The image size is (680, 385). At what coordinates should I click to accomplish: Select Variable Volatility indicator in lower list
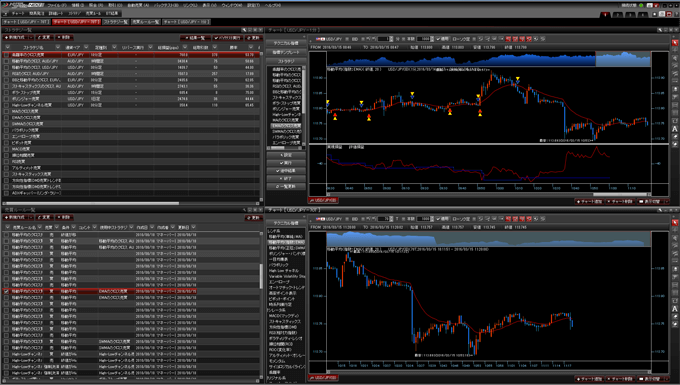tap(287, 276)
